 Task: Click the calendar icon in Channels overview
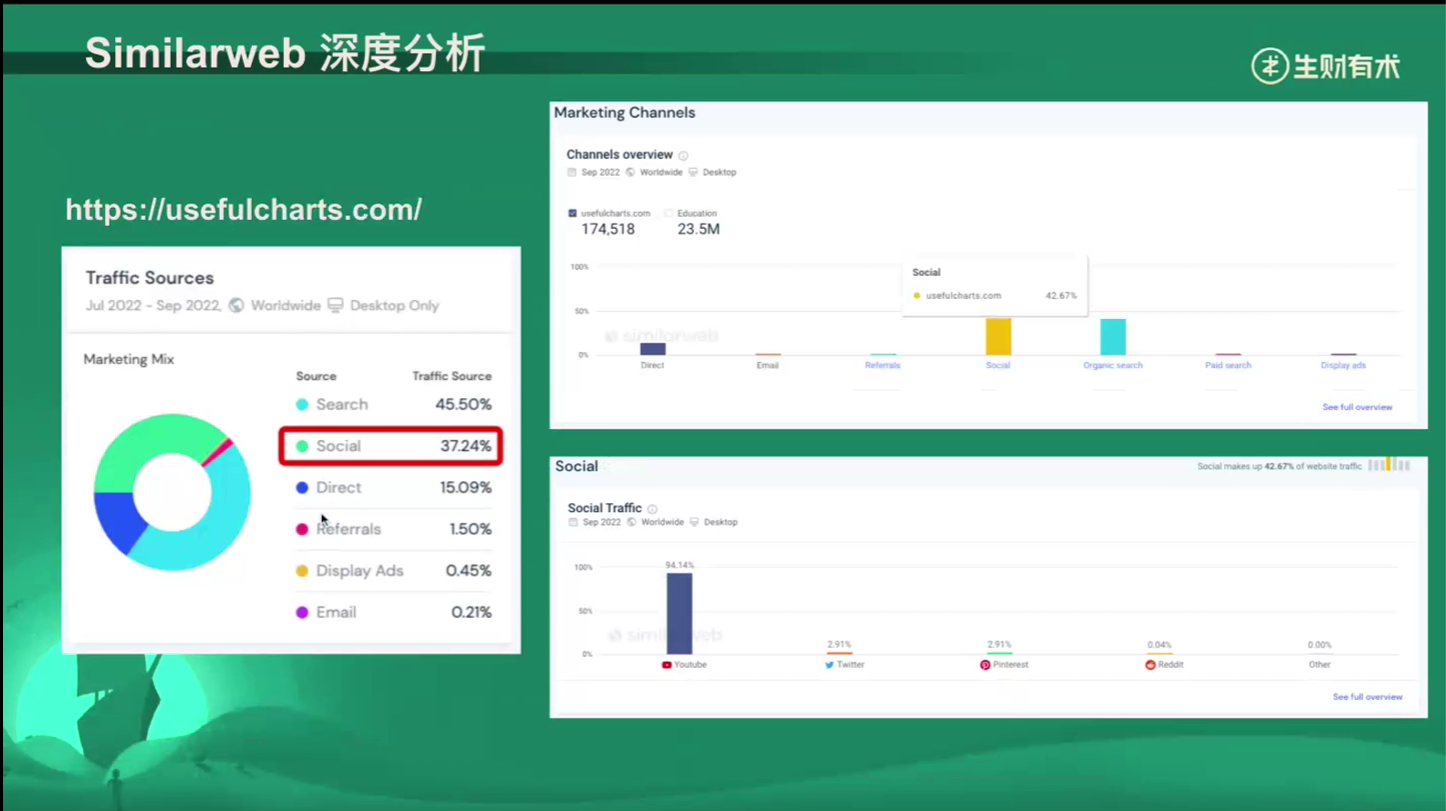572,172
